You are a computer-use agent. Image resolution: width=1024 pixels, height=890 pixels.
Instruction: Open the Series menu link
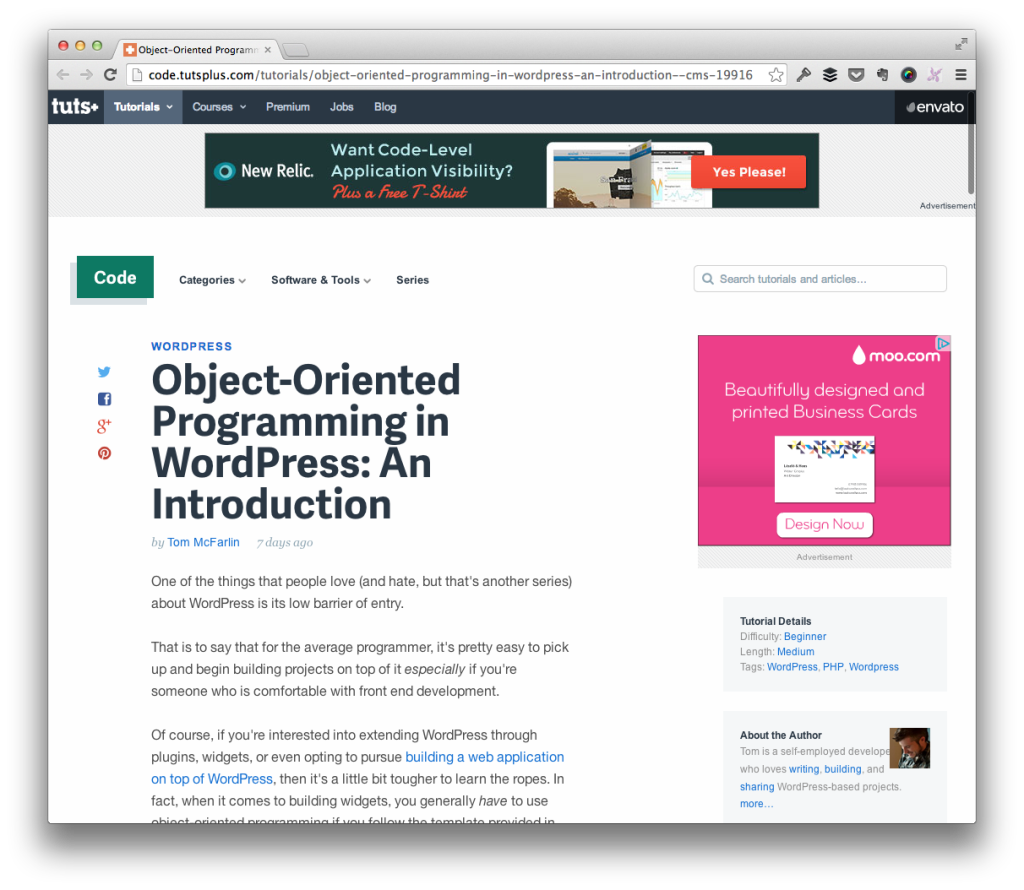412,280
